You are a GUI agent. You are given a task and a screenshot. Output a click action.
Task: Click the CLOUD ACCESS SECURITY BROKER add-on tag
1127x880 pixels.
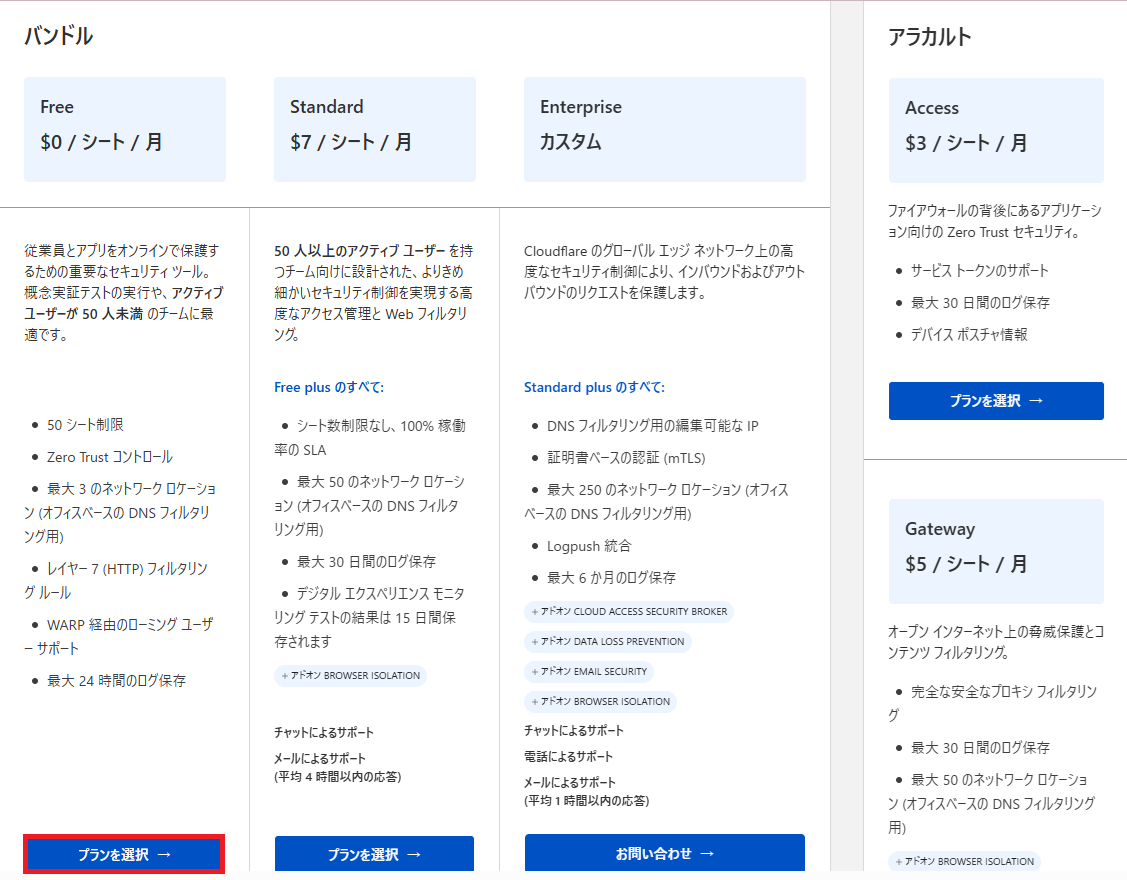click(629, 612)
